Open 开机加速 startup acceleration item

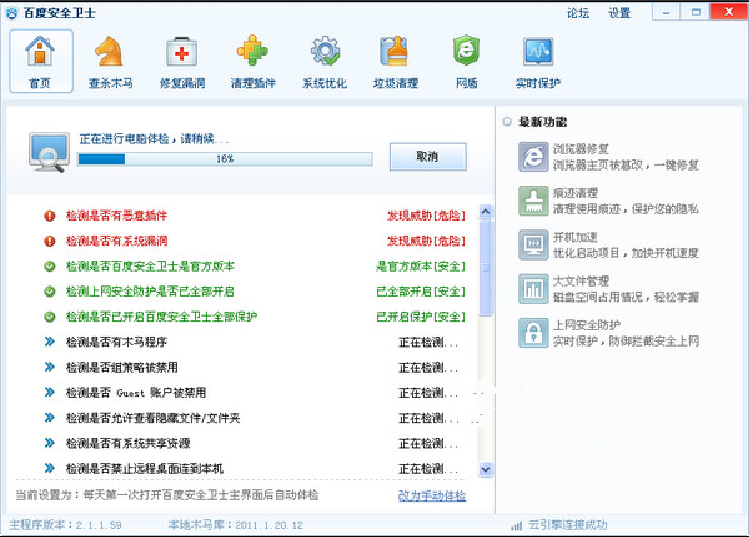tap(608, 245)
